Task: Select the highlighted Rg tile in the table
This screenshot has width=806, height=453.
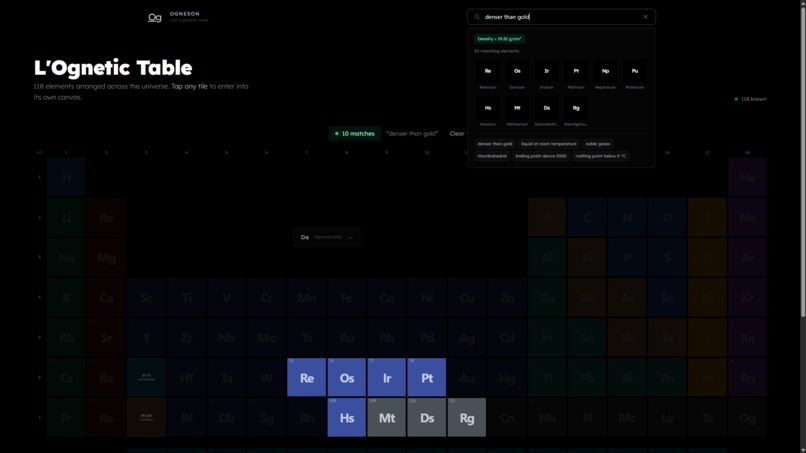Action: click(467, 418)
